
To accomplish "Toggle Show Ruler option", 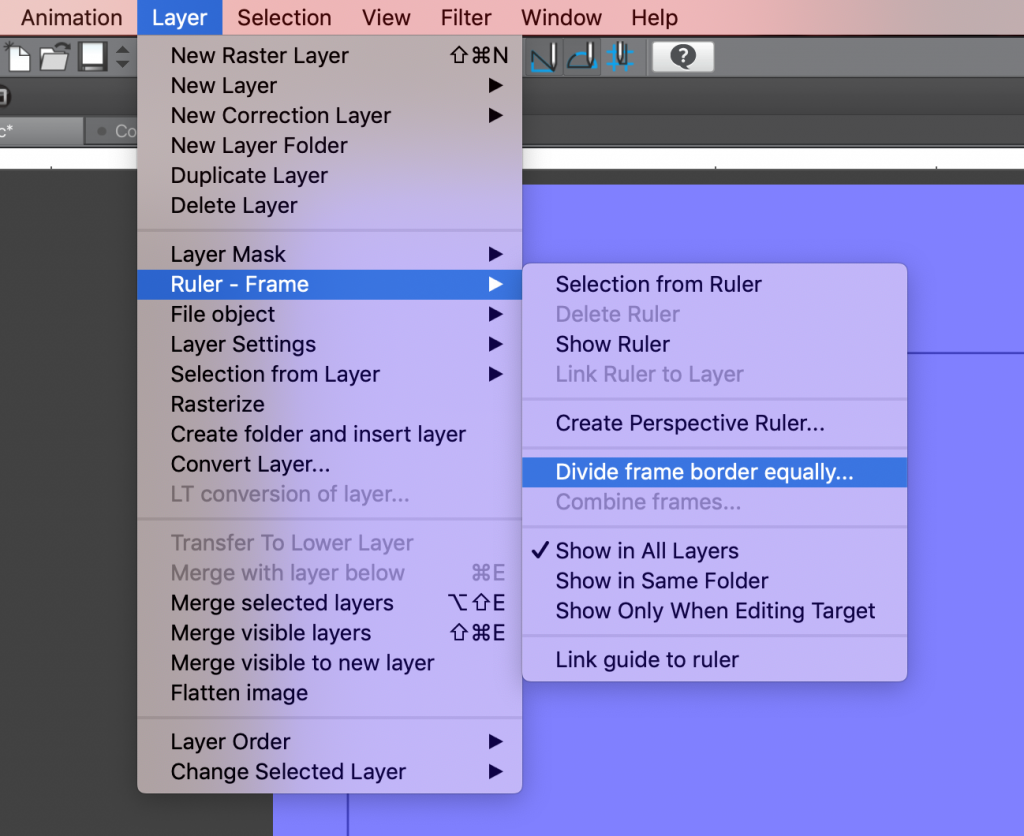I will (x=714, y=344).
